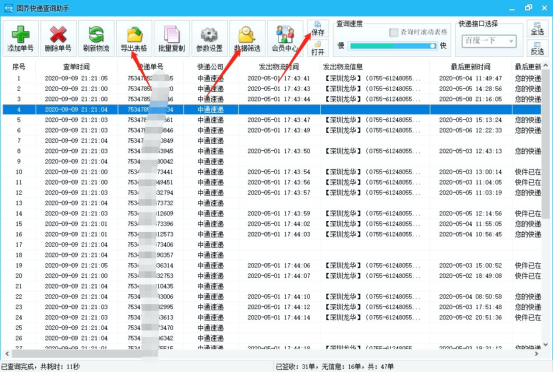The width and height of the screenshot is (554, 373).
Task: Click 反选 invert selection button
Action: [x=537, y=48]
